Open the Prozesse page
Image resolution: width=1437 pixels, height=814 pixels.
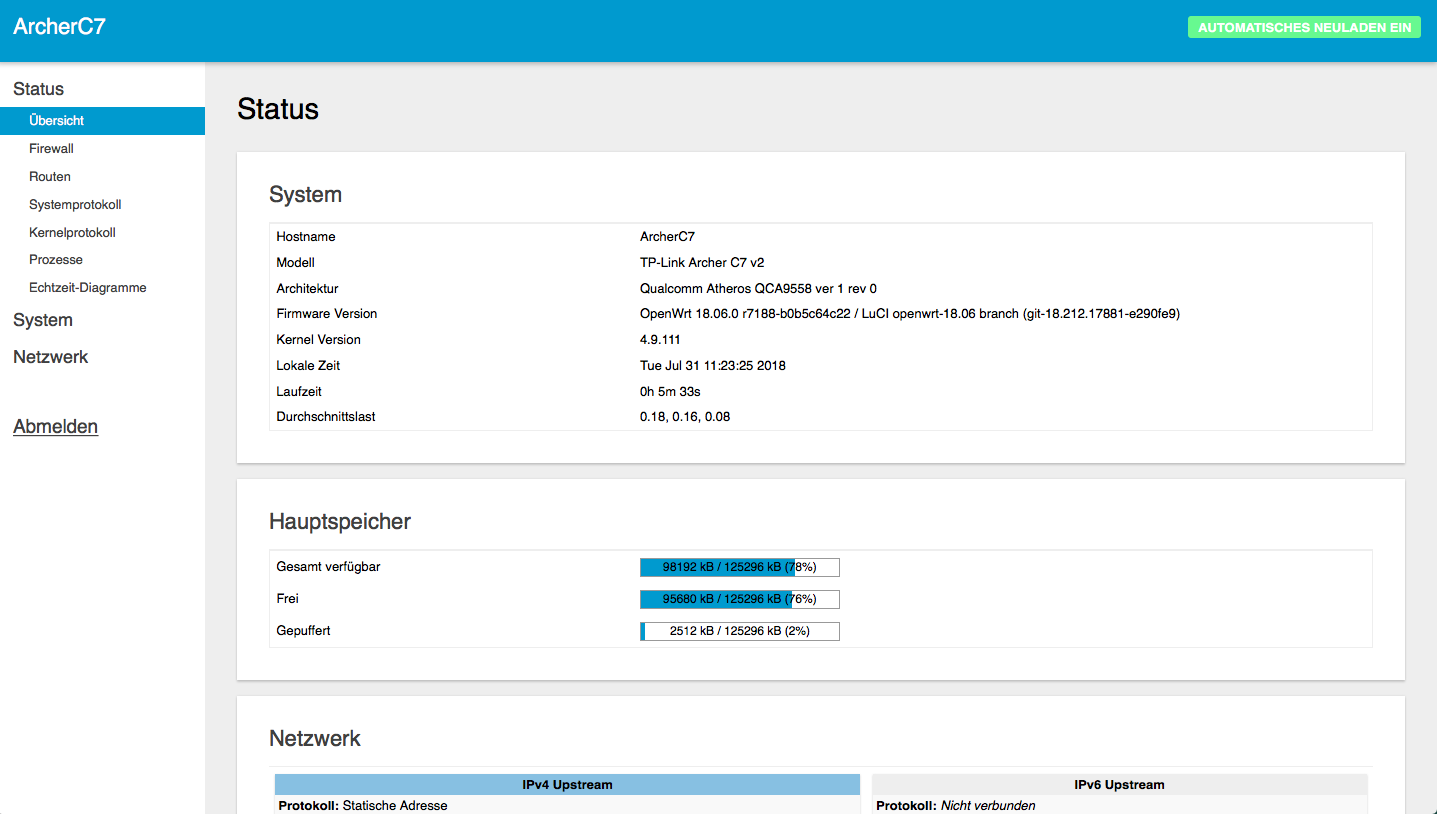tap(56, 260)
